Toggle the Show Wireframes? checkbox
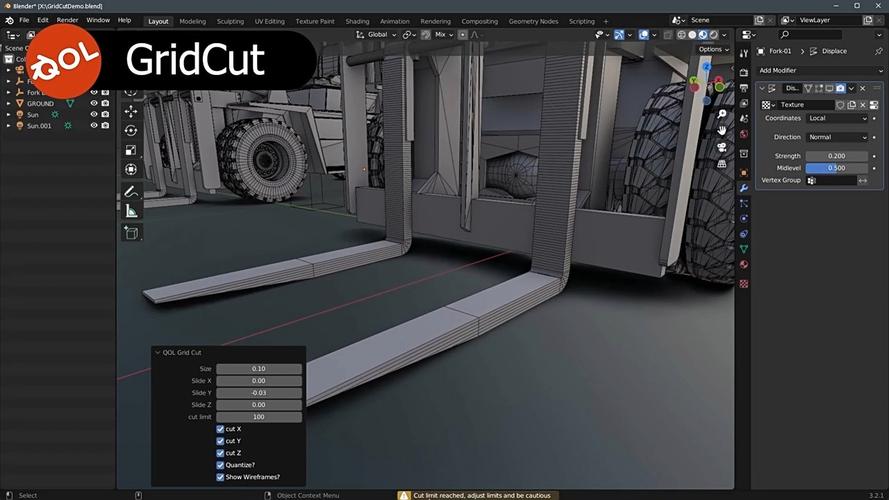The height and width of the screenshot is (500, 889). (x=220, y=477)
